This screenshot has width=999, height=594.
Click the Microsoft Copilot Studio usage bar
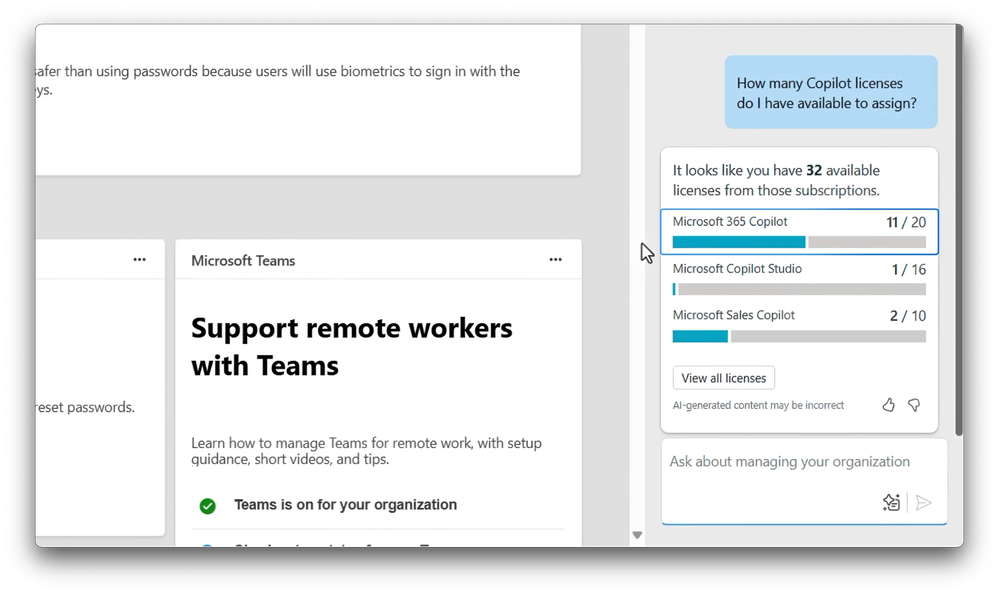coord(799,289)
